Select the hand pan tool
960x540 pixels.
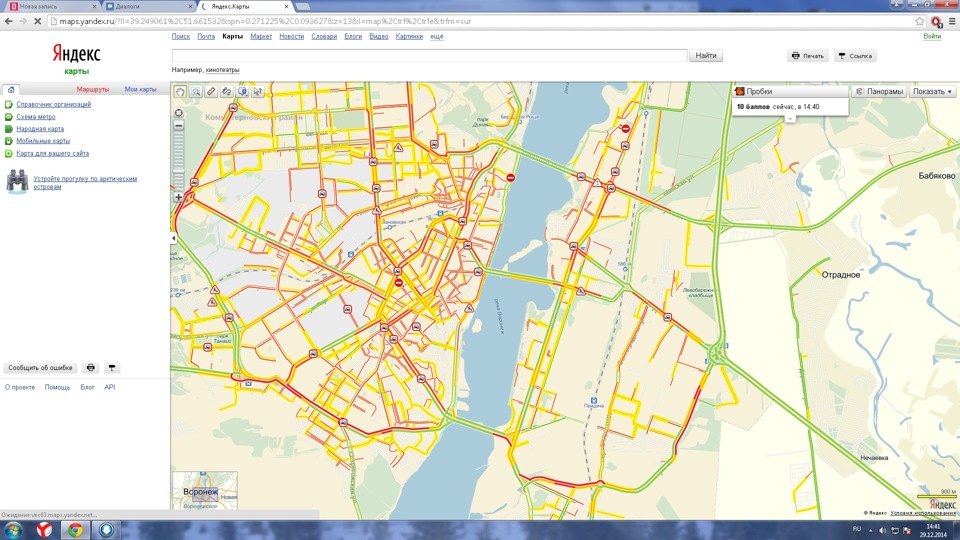(180, 91)
